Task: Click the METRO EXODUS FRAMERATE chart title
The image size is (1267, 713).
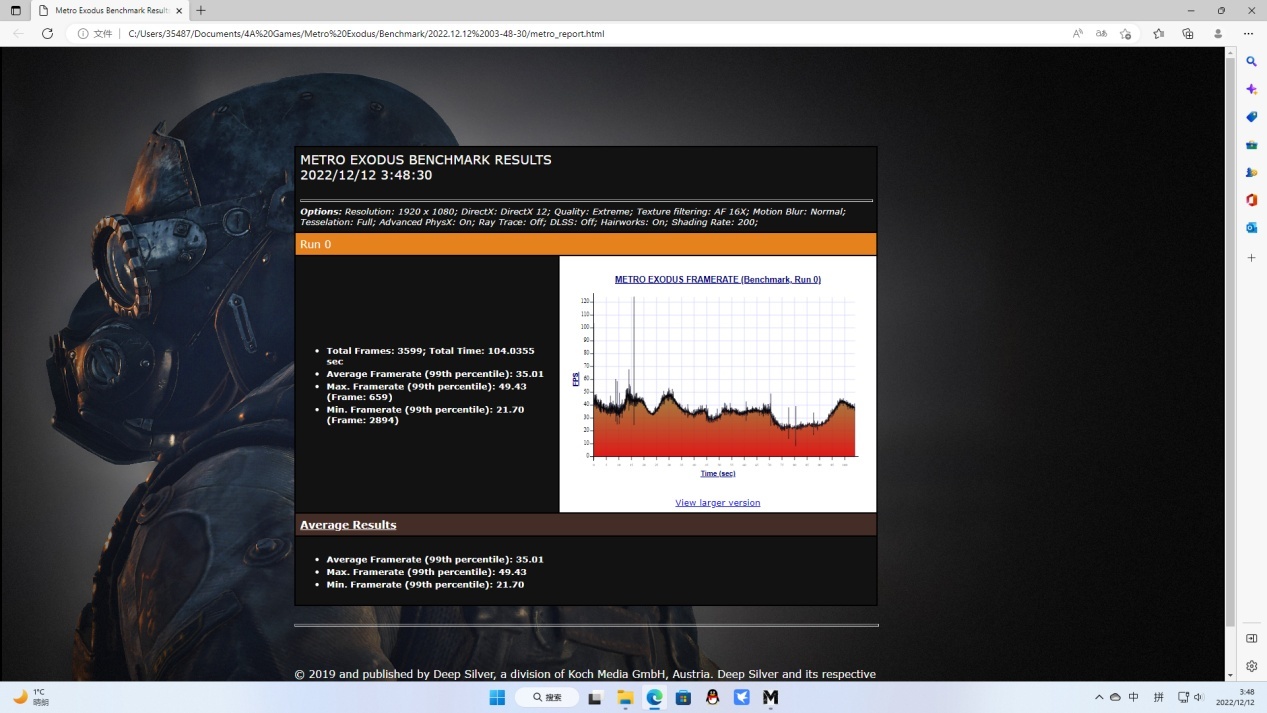Action: point(717,280)
